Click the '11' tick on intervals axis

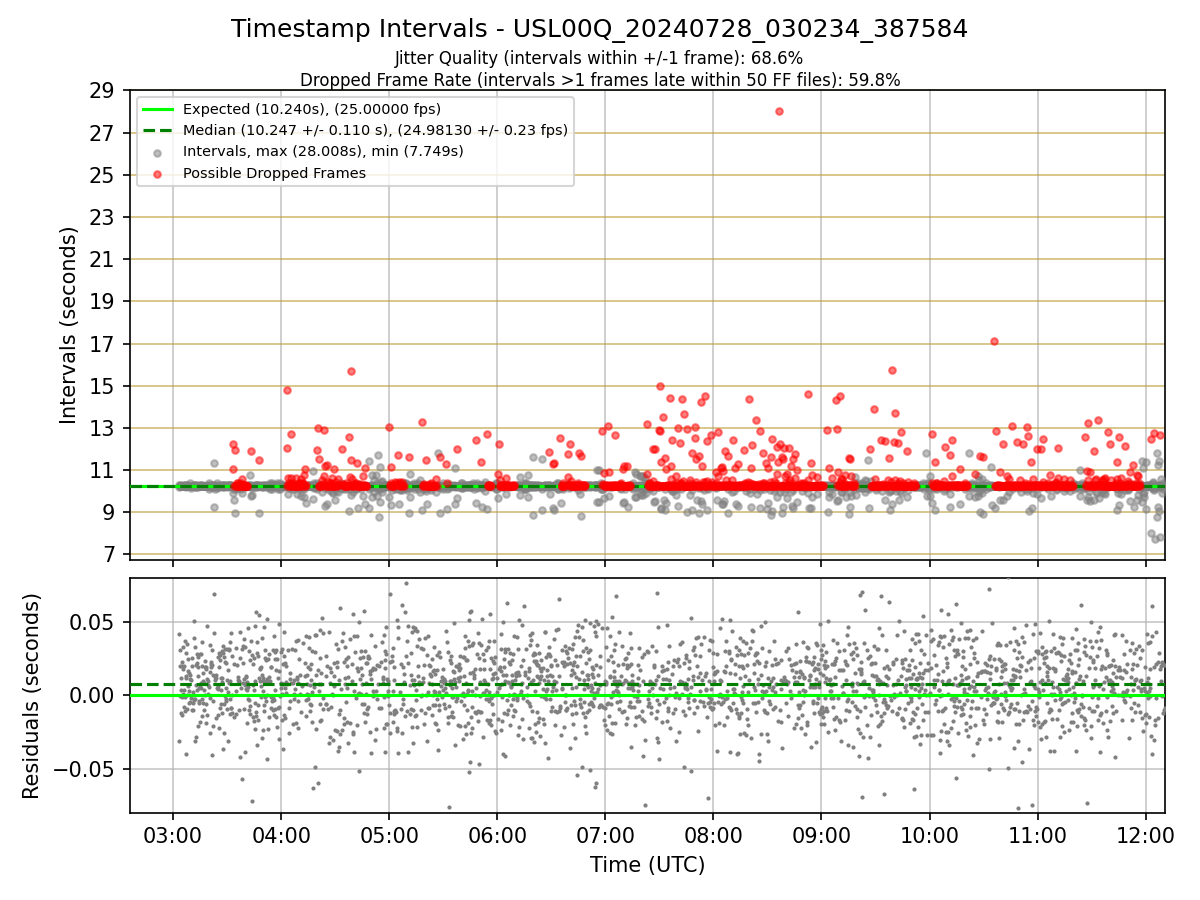point(103,470)
